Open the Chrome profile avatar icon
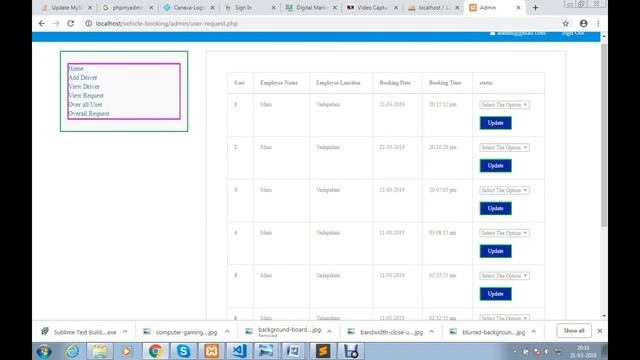This screenshot has height=360, width=640. 584,24
